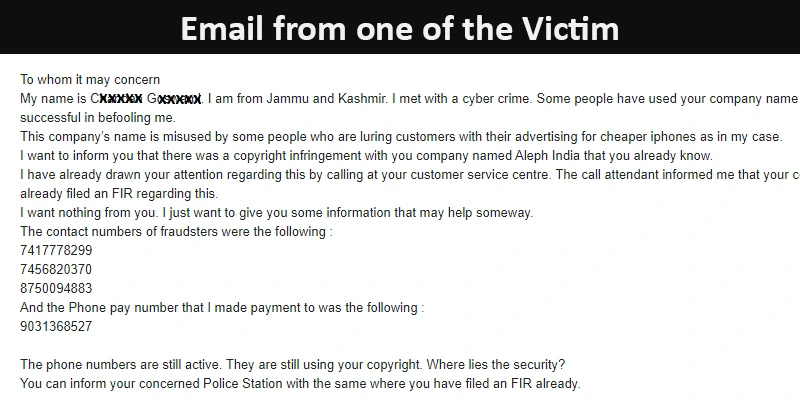The height and width of the screenshot is (400, 800).
Task: Click the "Email from one of the Victim" heading
Action: pyautogui.click(x=400, y=27)
